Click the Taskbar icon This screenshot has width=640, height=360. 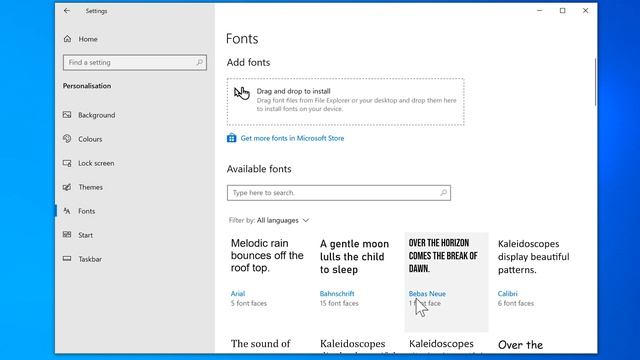click(67, 259)
